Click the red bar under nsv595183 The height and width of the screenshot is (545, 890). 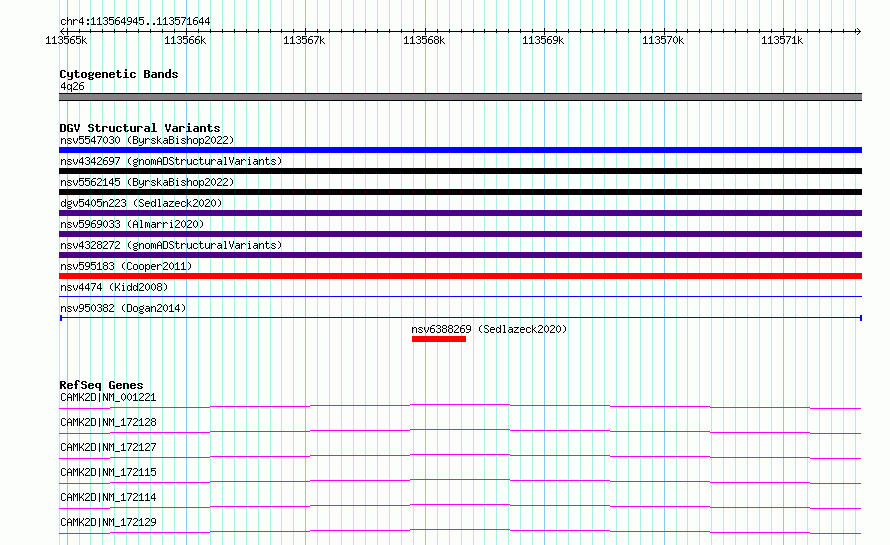click(460, 276)
